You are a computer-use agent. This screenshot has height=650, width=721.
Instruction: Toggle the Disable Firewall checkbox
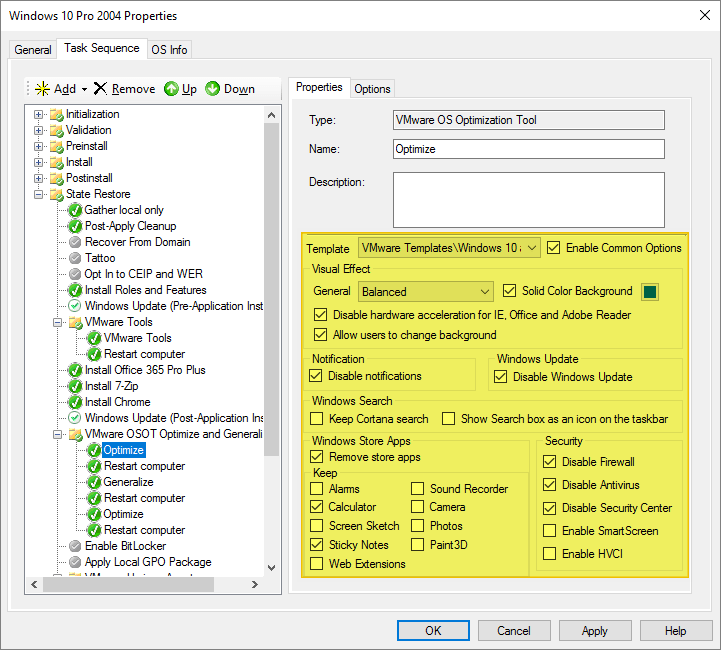click(549, 462)
